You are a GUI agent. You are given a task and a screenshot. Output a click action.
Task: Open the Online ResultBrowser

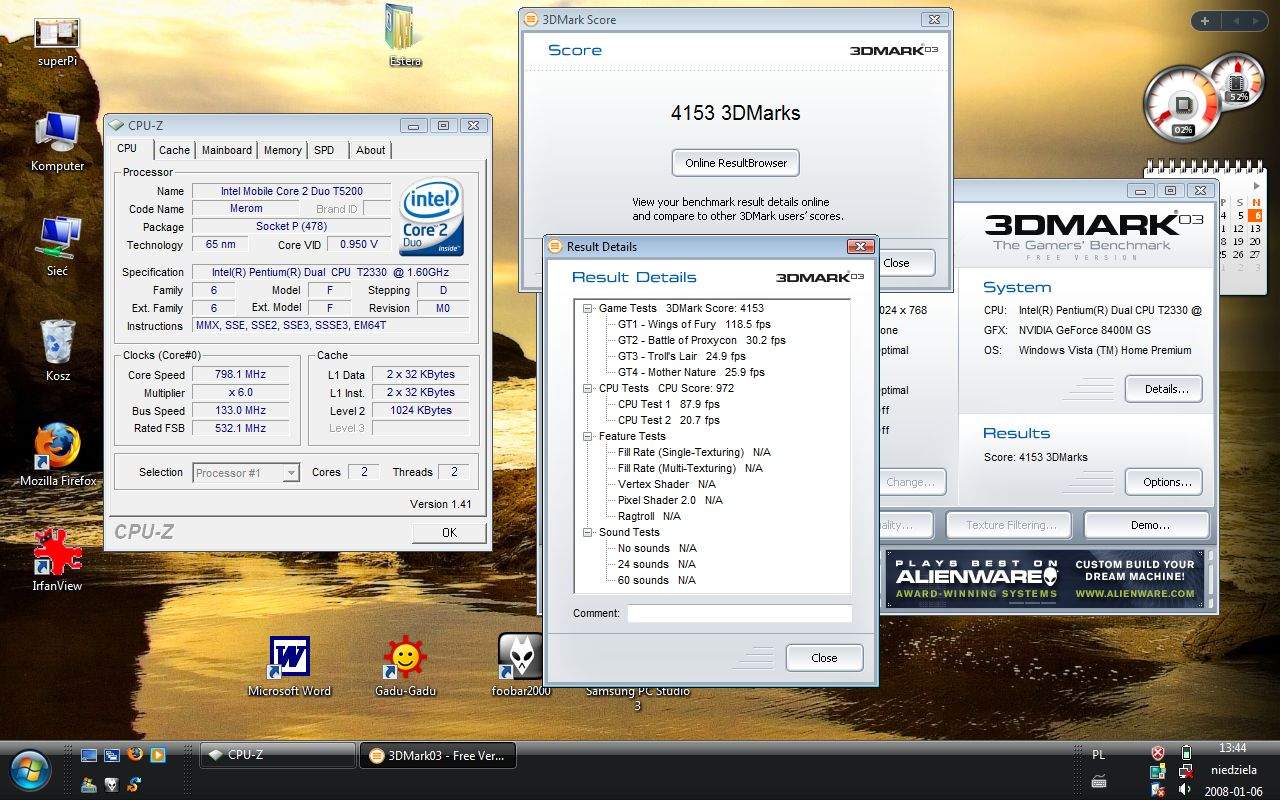click(x=736, y=163)
